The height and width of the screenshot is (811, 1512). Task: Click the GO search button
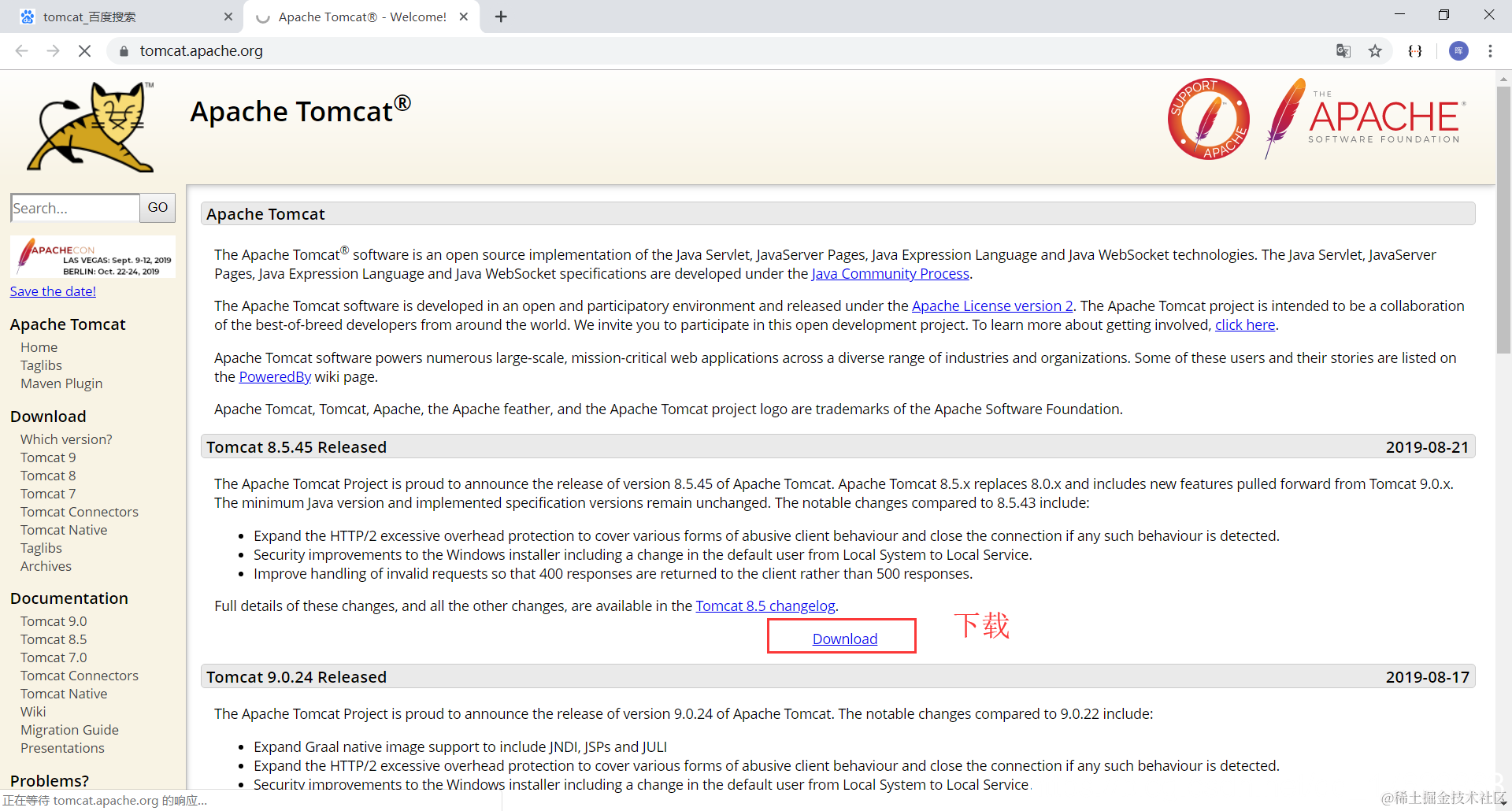157,208
